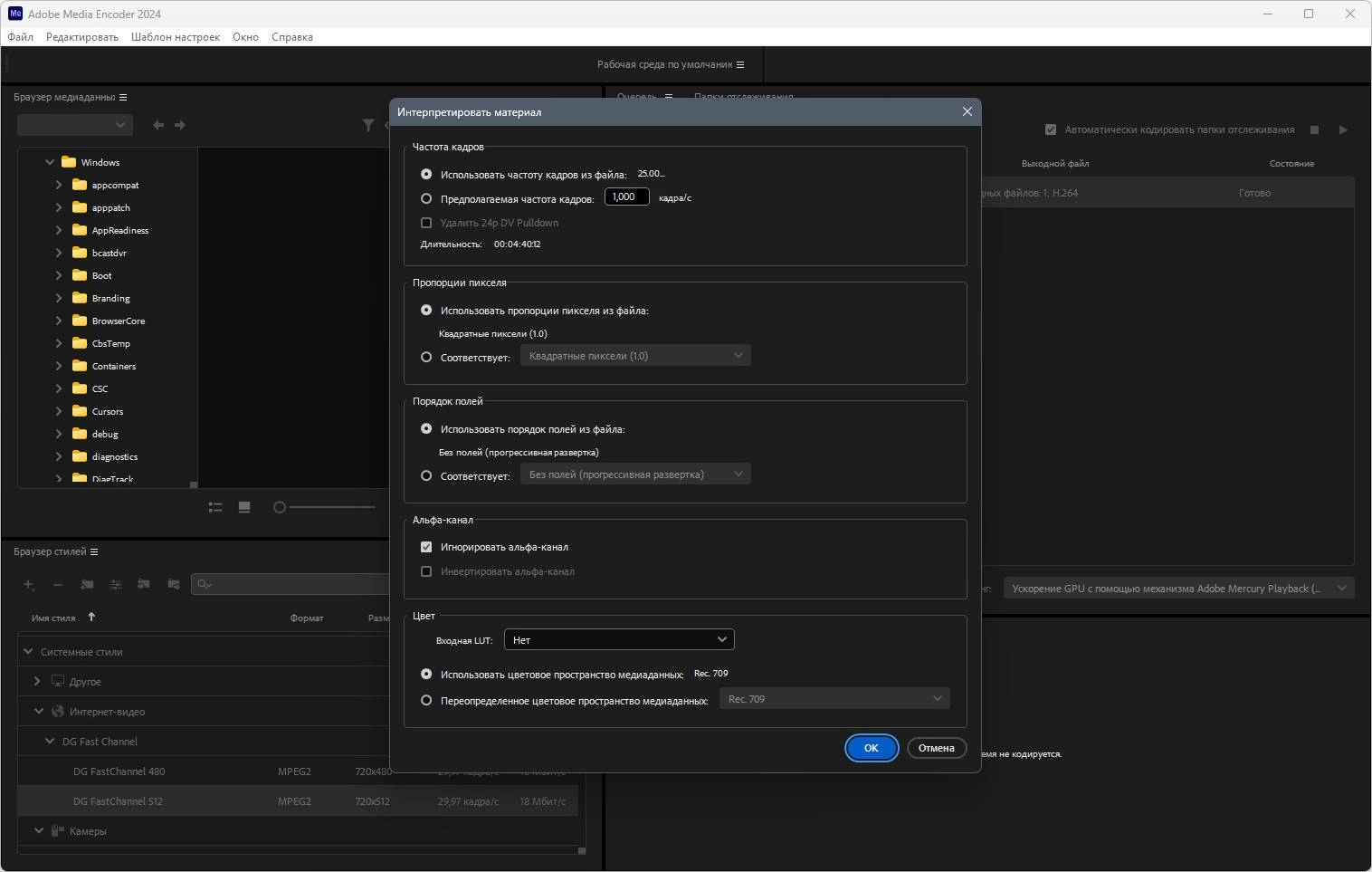
Task: Open the Входная LUT dropdown
Action: tap(619, 639)
